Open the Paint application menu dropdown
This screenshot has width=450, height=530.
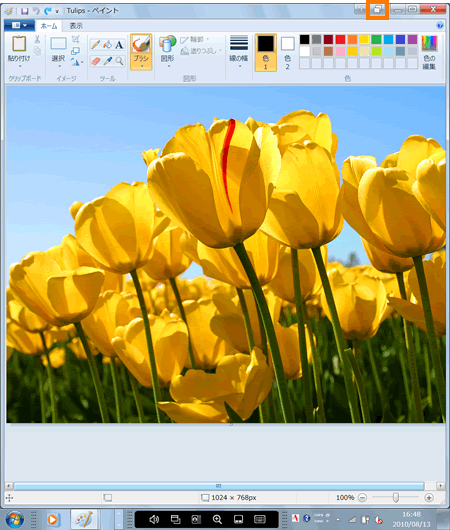(x=19, y=25)
